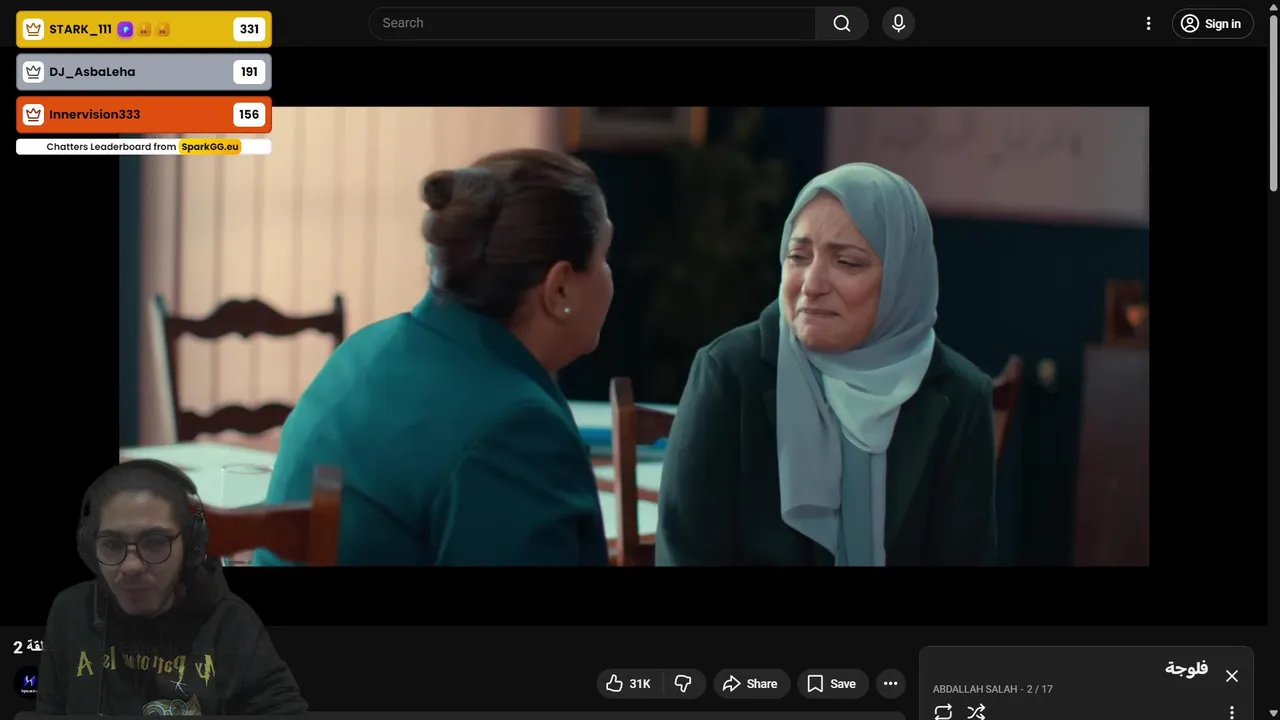Open the فلوجة playlist title
The width and height of the screenshot is (1280, 720).
1186,668
